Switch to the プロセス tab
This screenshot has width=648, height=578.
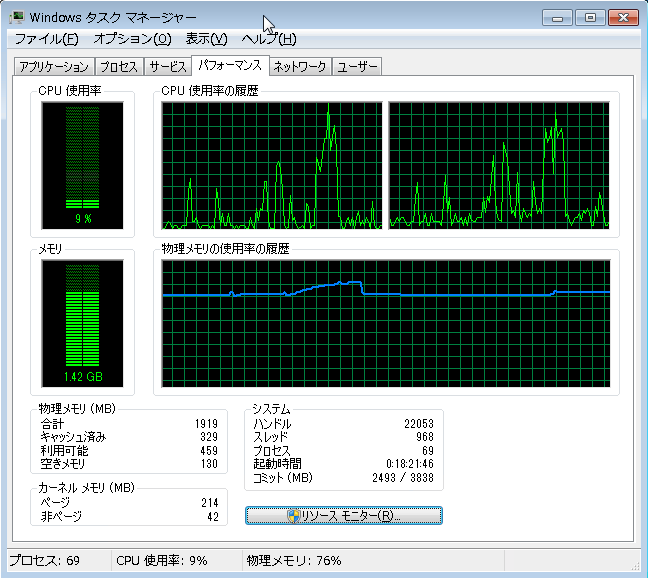[x=119, y=67]
